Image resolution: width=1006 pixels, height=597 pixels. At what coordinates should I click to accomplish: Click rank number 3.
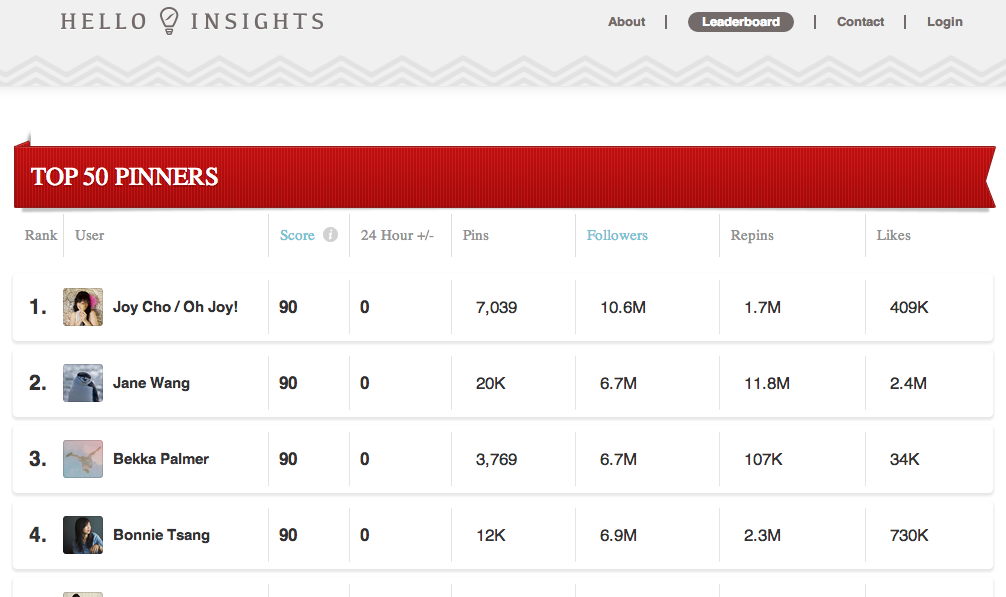pyautogui.click(x=38, y=459)
